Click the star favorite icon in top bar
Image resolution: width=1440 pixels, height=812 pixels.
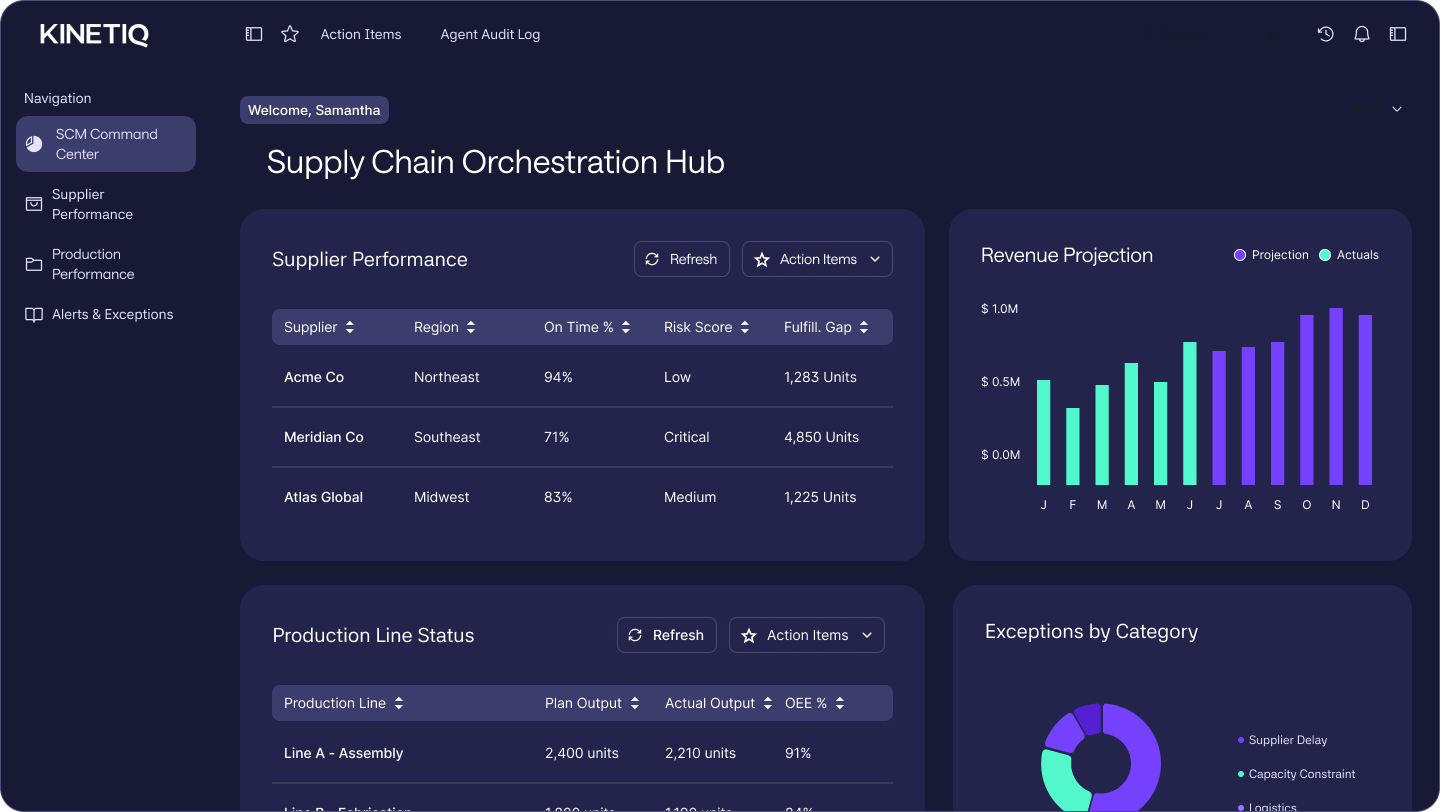tap(290, 34)
